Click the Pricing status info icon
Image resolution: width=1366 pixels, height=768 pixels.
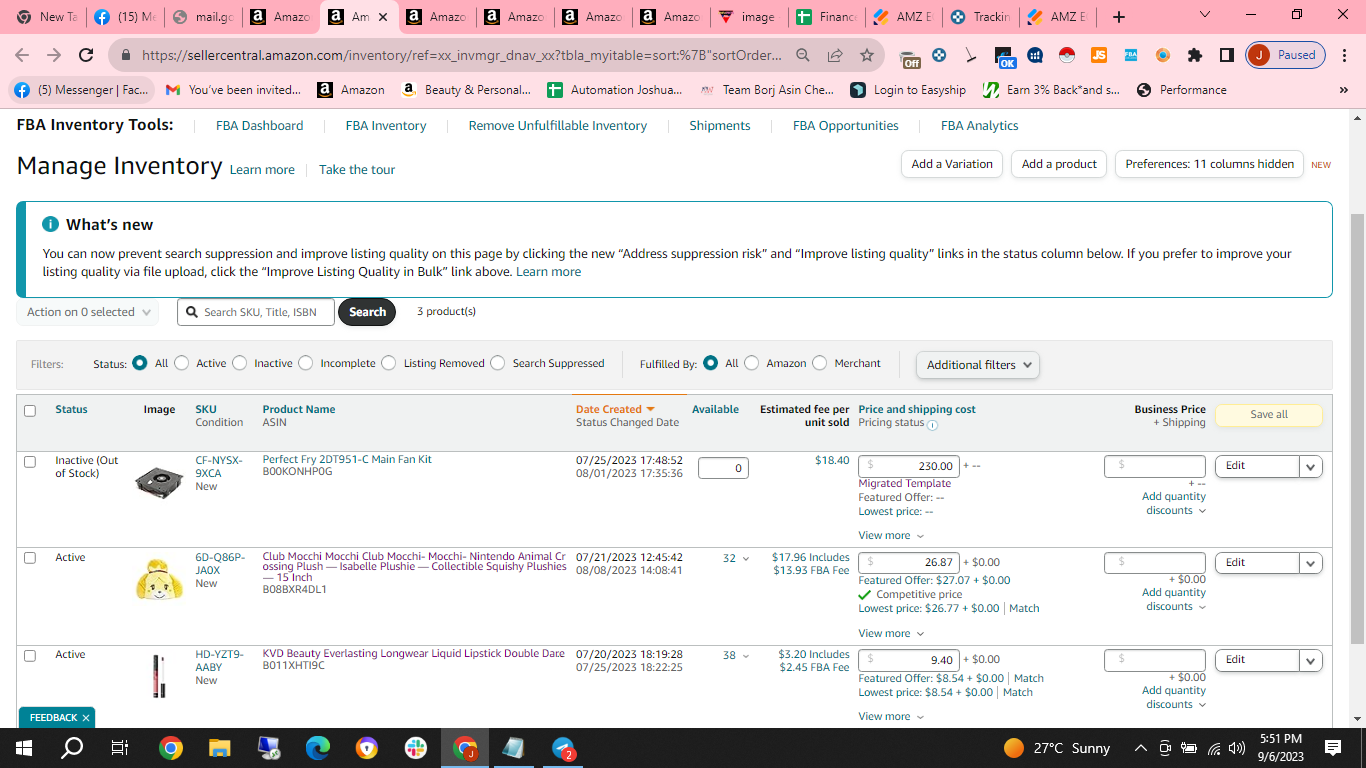(932, 424)
